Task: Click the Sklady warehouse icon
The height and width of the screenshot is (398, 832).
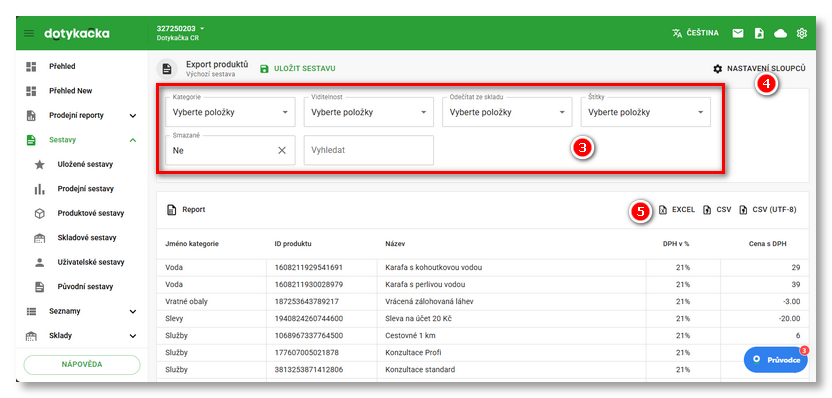Action: point(31,336)
